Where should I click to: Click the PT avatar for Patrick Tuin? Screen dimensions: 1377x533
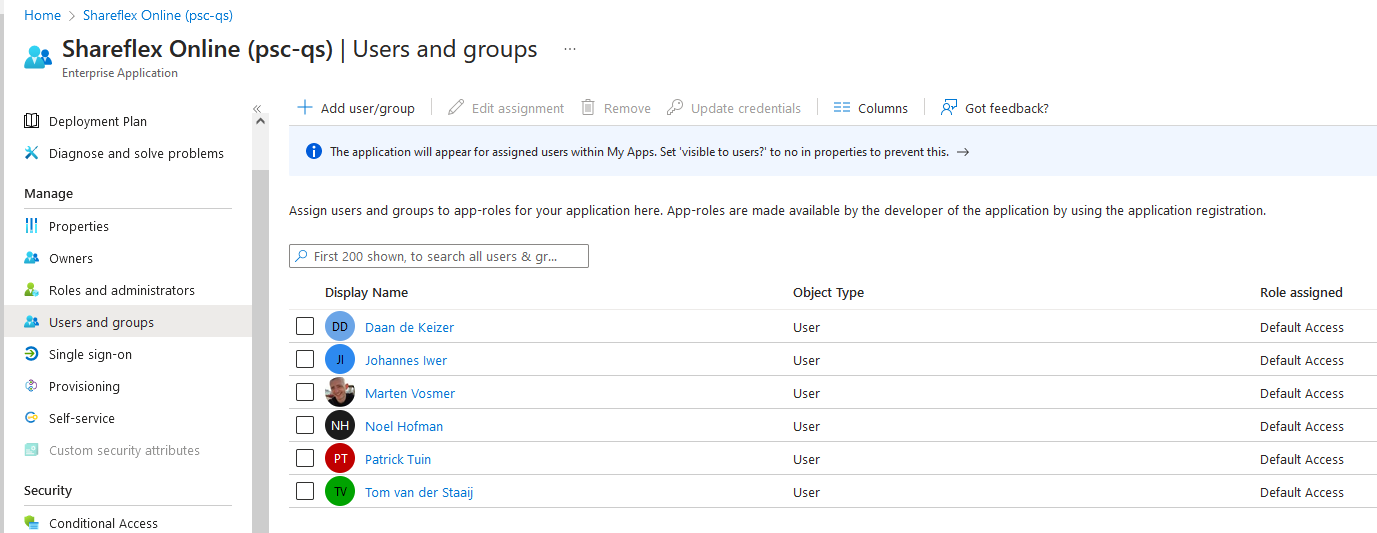[x=340, y=459]
